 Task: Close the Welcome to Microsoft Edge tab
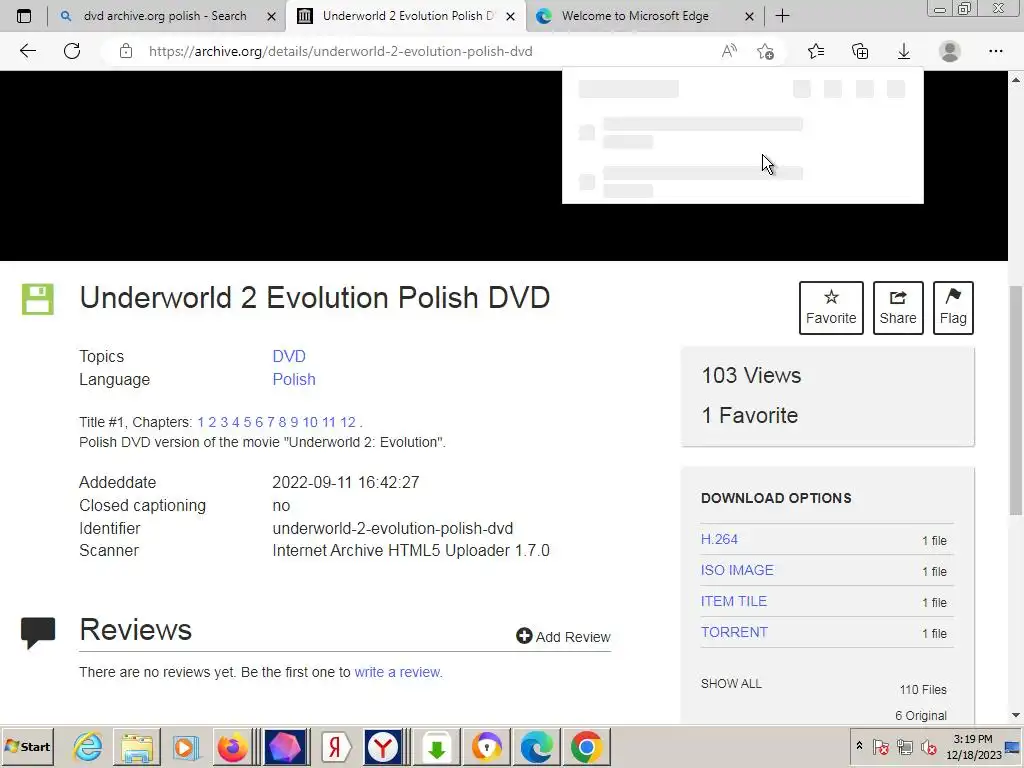750,16
